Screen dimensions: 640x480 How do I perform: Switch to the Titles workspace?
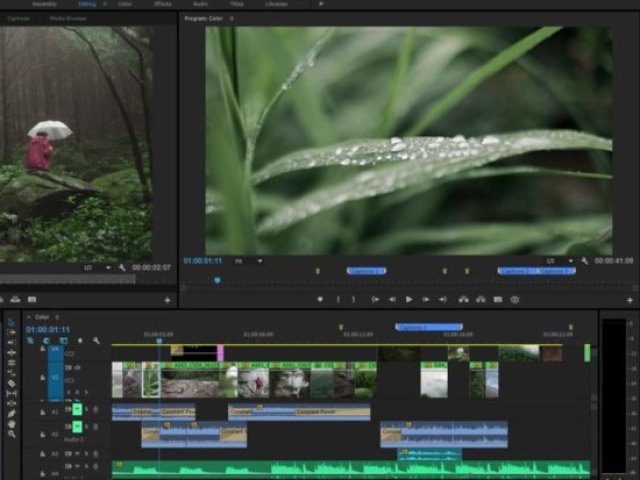[x=237, y=4]
